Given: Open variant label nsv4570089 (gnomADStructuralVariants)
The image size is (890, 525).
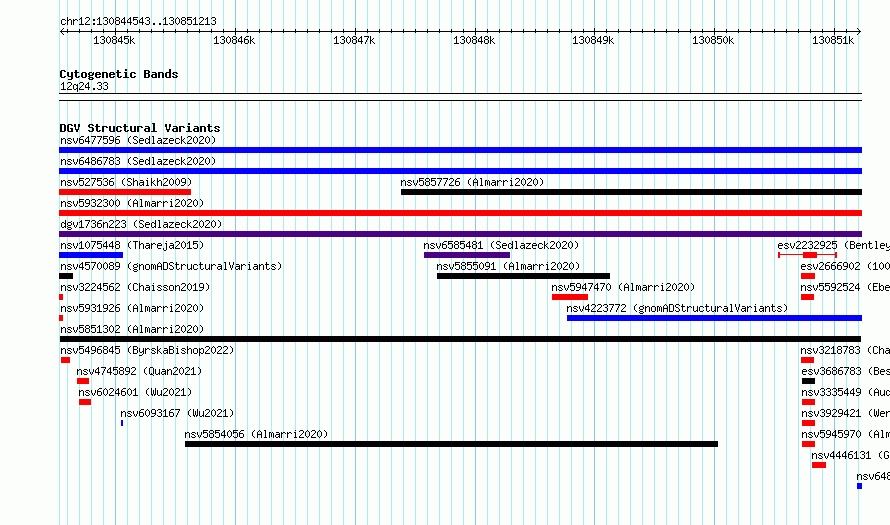Looking at the screenshot, I should (x=171, y=266).
